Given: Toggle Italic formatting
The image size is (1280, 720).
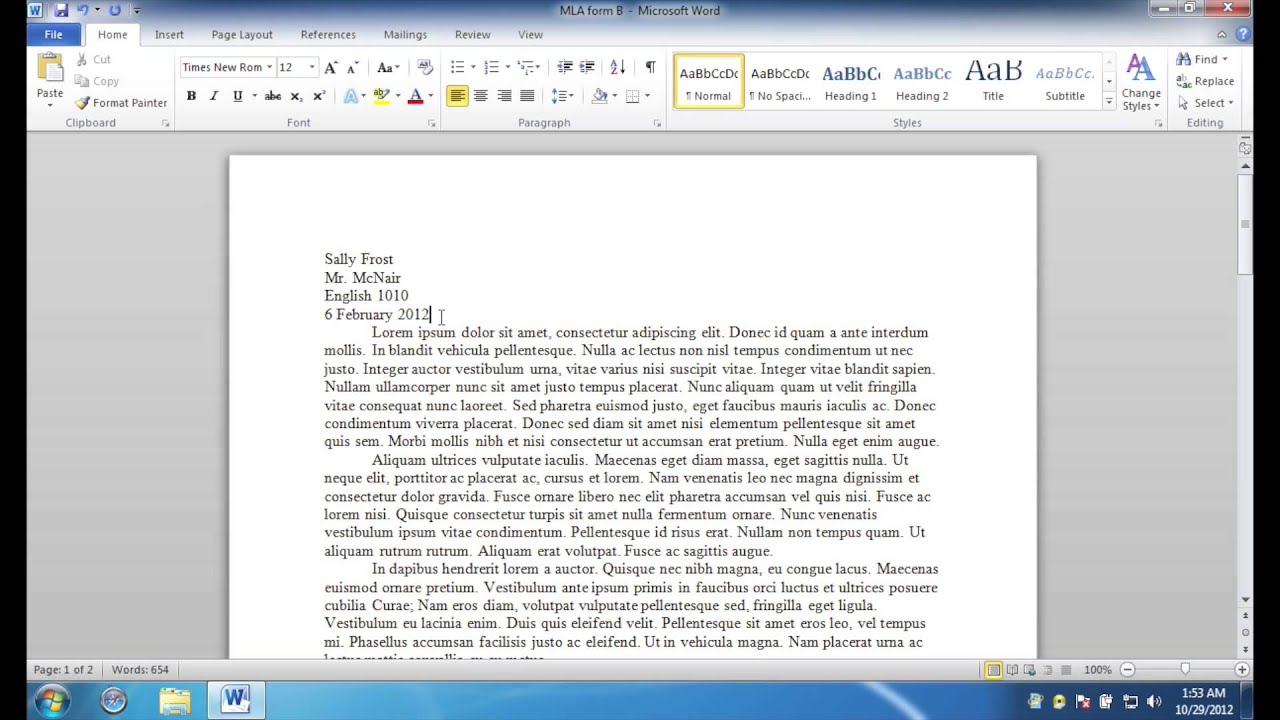Looking at the screenshot, I should pyautogui.click(x=213, y=96).
